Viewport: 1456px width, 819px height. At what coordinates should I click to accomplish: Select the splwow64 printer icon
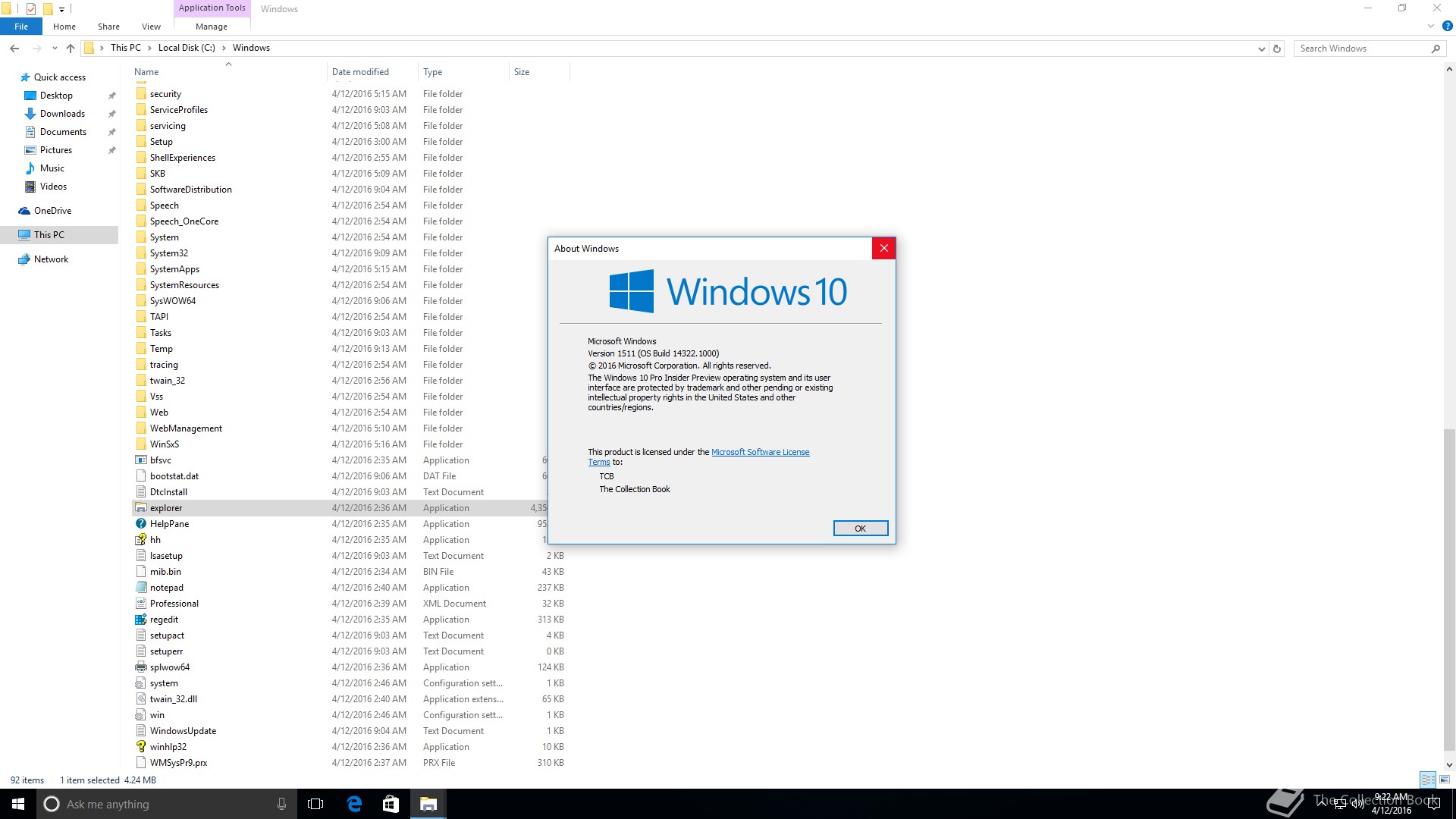(141, 667)
